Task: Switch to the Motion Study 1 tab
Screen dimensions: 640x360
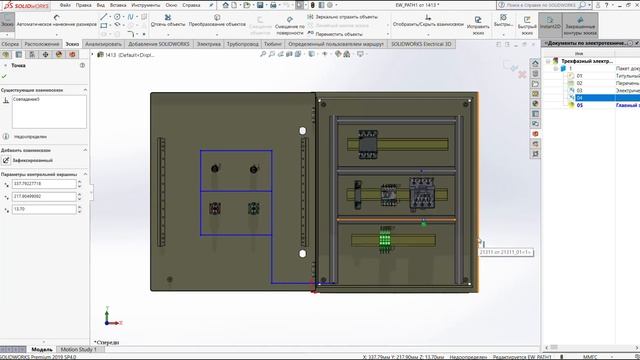Action: click(x=78, y=349)
